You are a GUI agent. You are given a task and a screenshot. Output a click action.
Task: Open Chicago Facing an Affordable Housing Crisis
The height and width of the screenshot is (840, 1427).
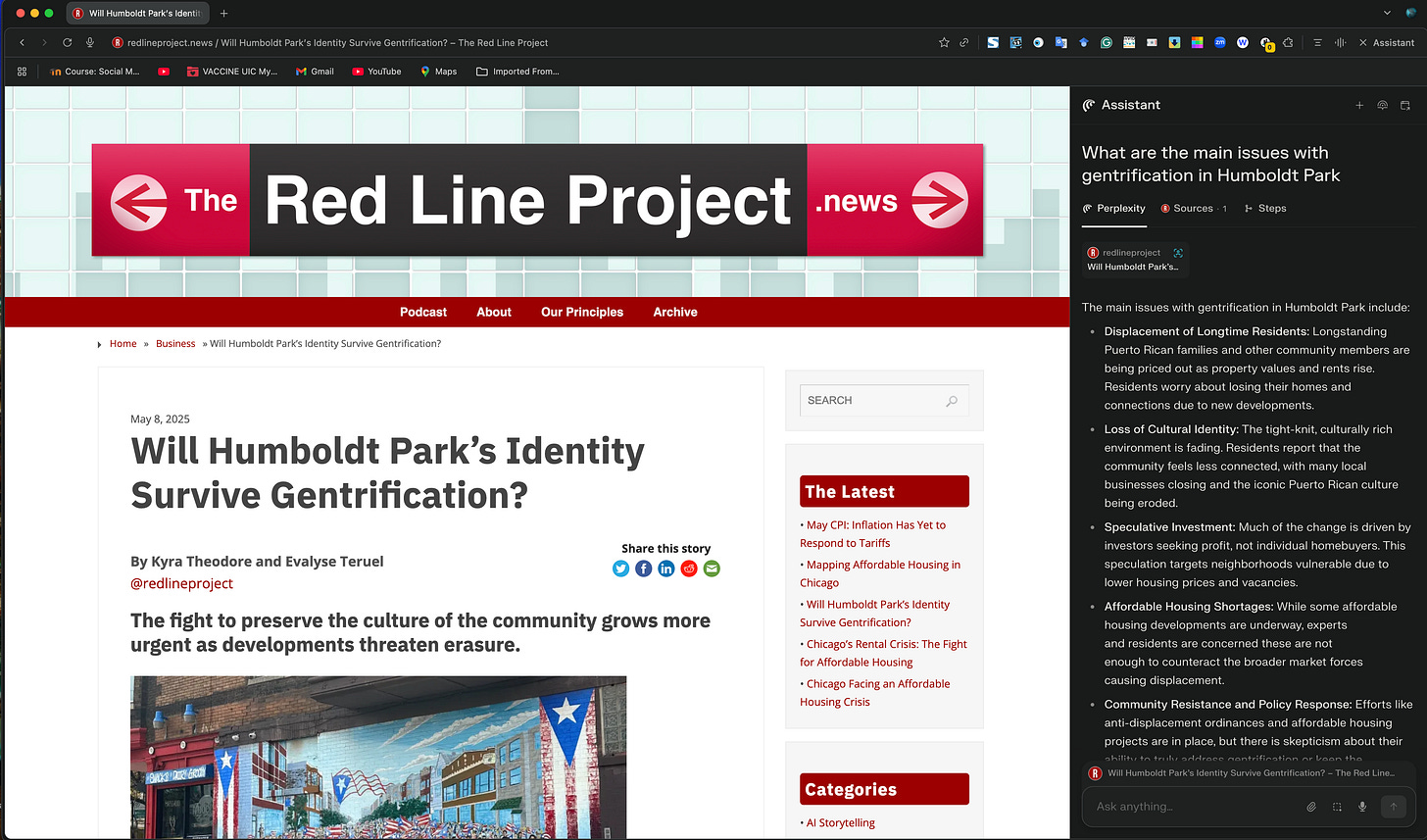[875, 693]
